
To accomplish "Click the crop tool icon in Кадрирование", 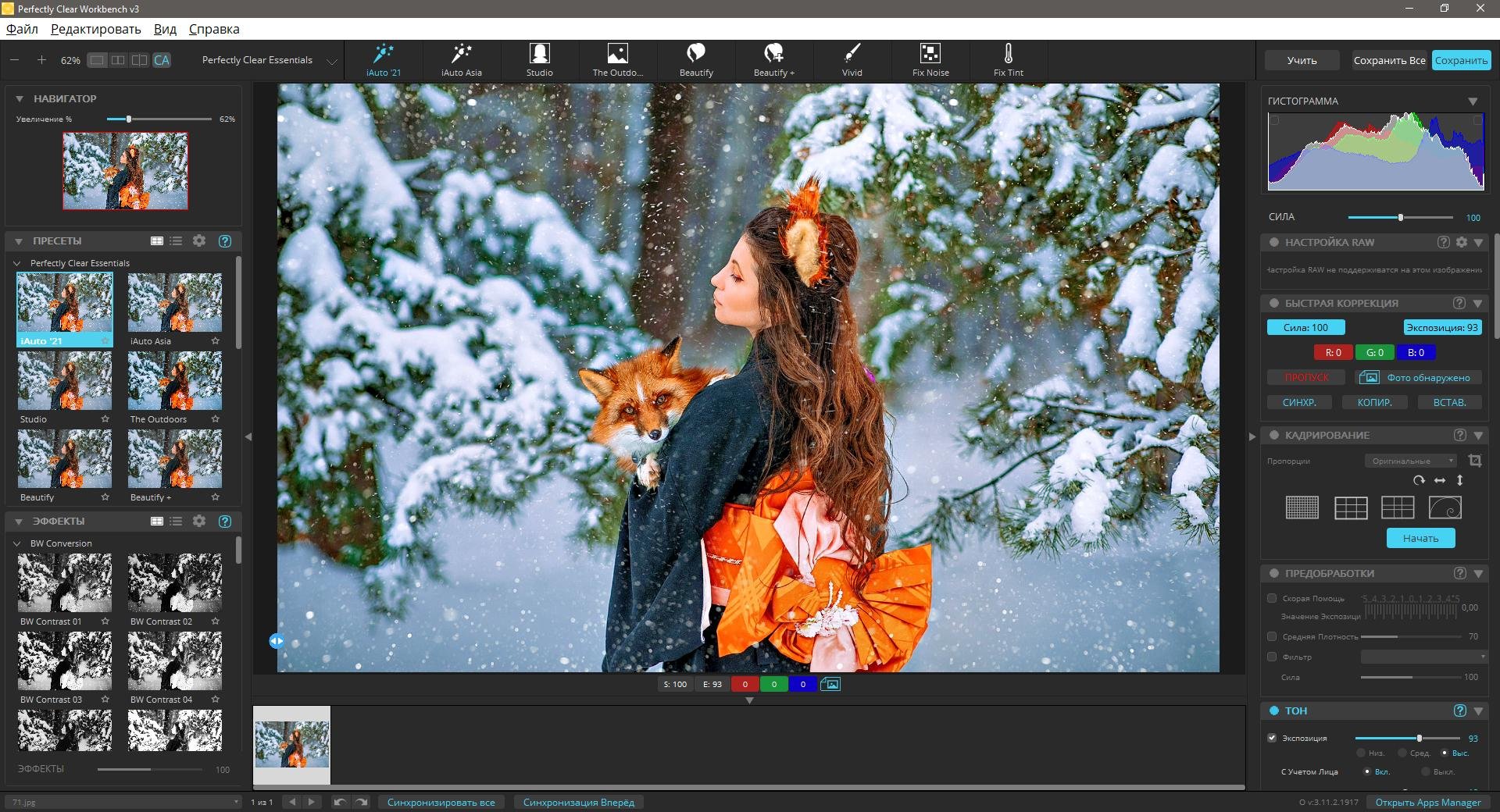I will 1474,461.
